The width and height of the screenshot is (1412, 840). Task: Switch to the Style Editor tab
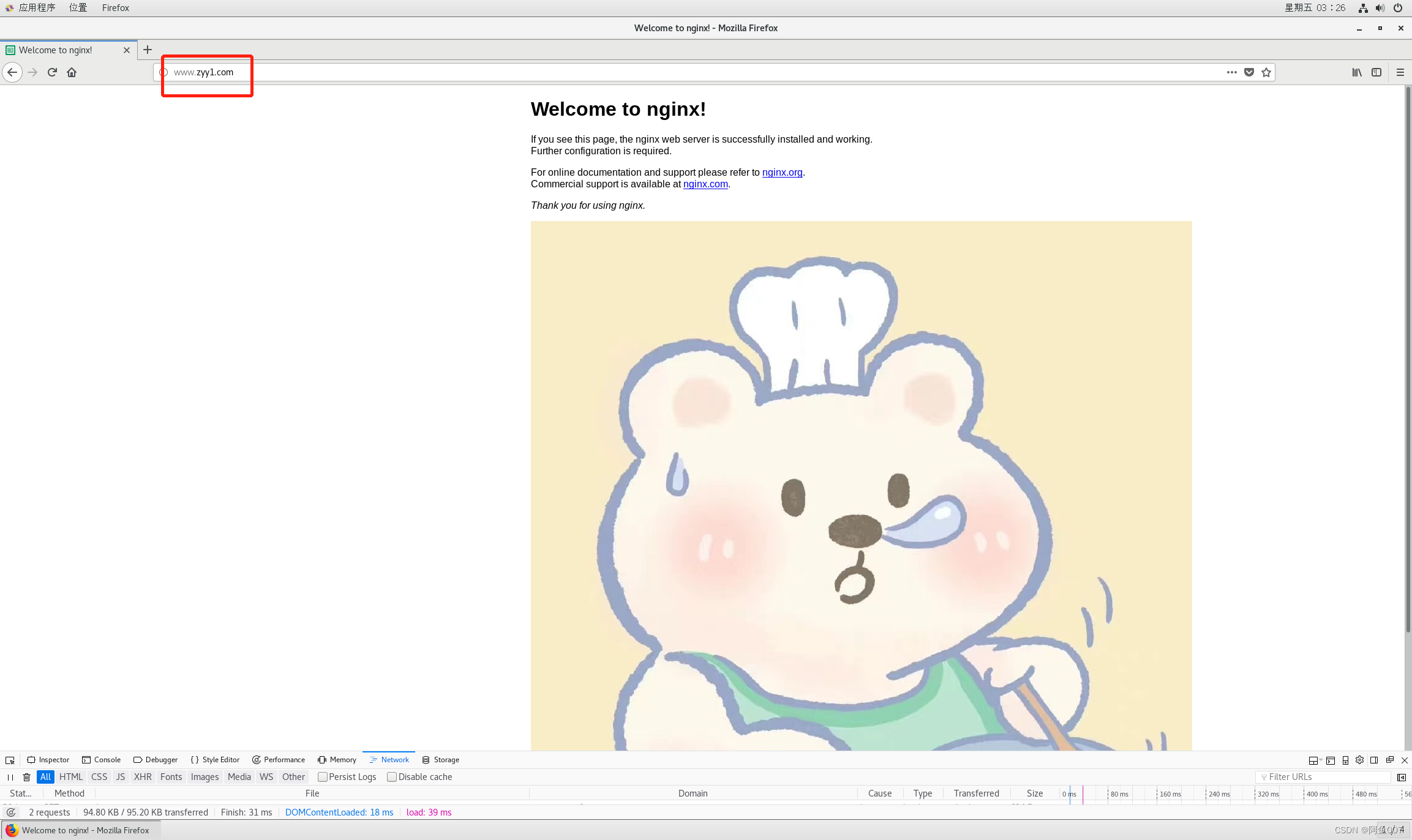tap(215, 760)
